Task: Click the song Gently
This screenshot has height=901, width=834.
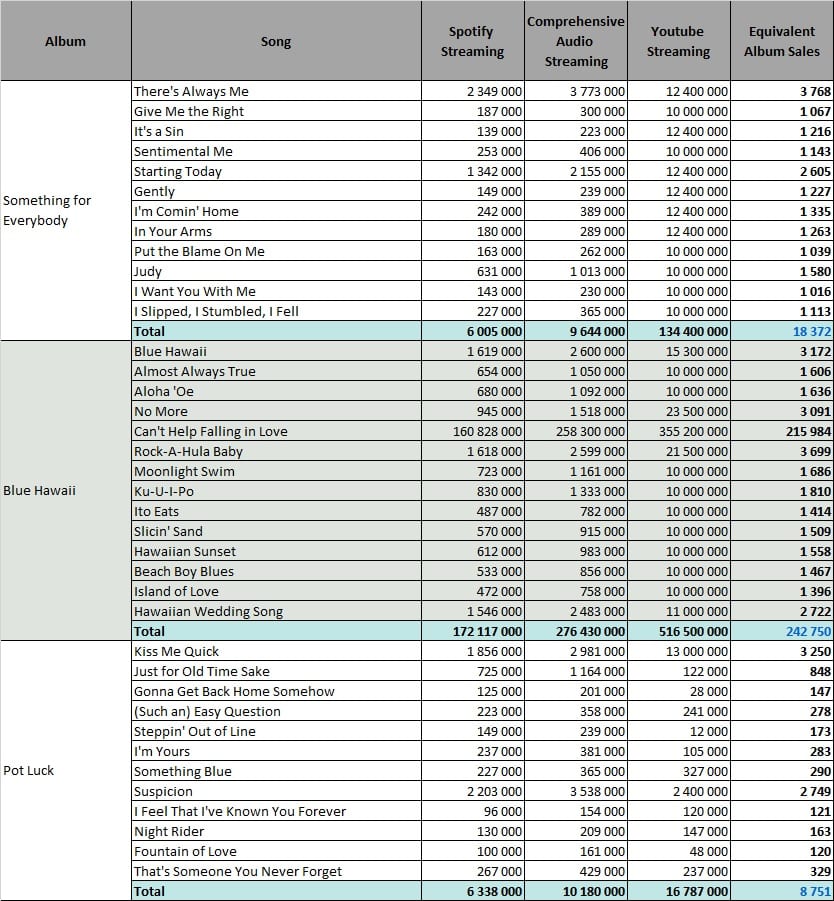Action: 276,191
